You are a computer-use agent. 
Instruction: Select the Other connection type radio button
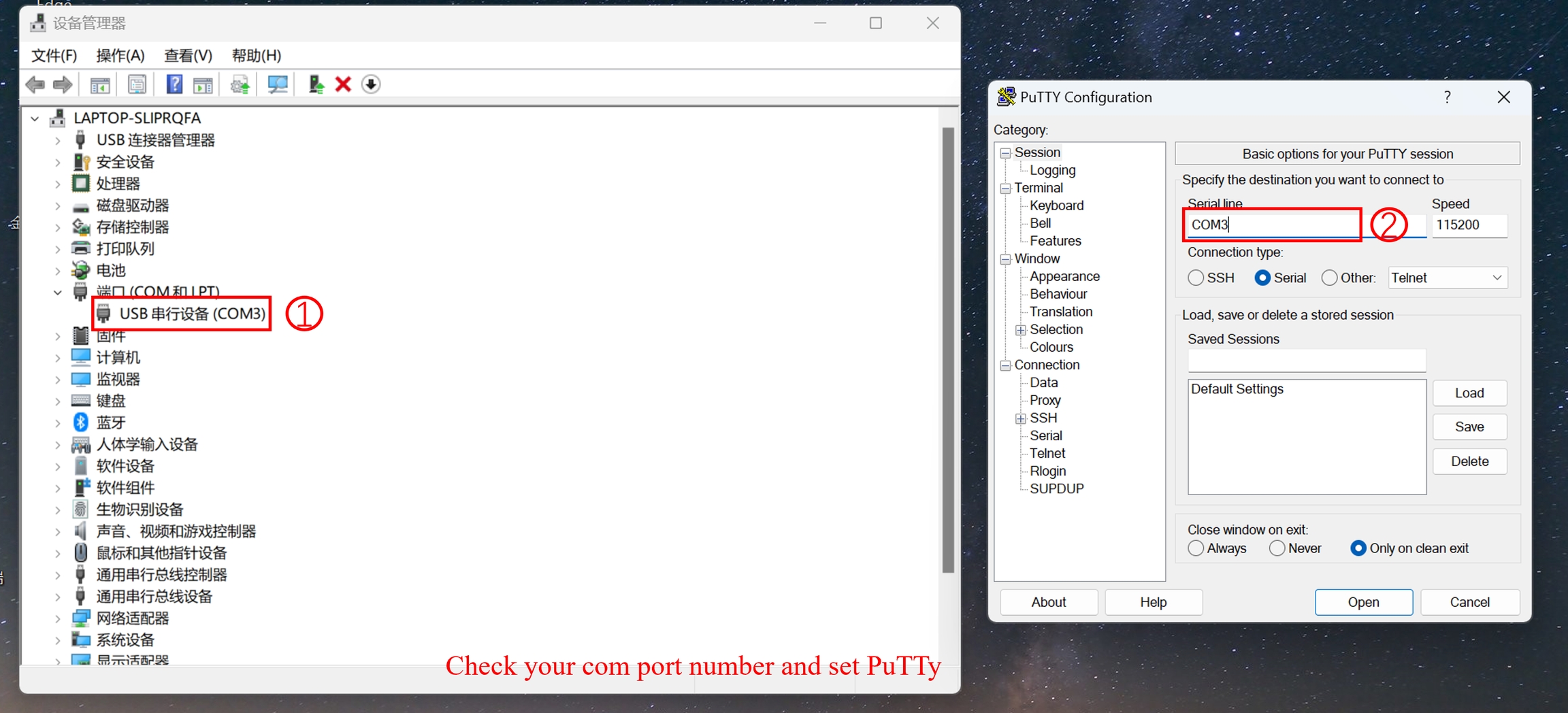1329,278
